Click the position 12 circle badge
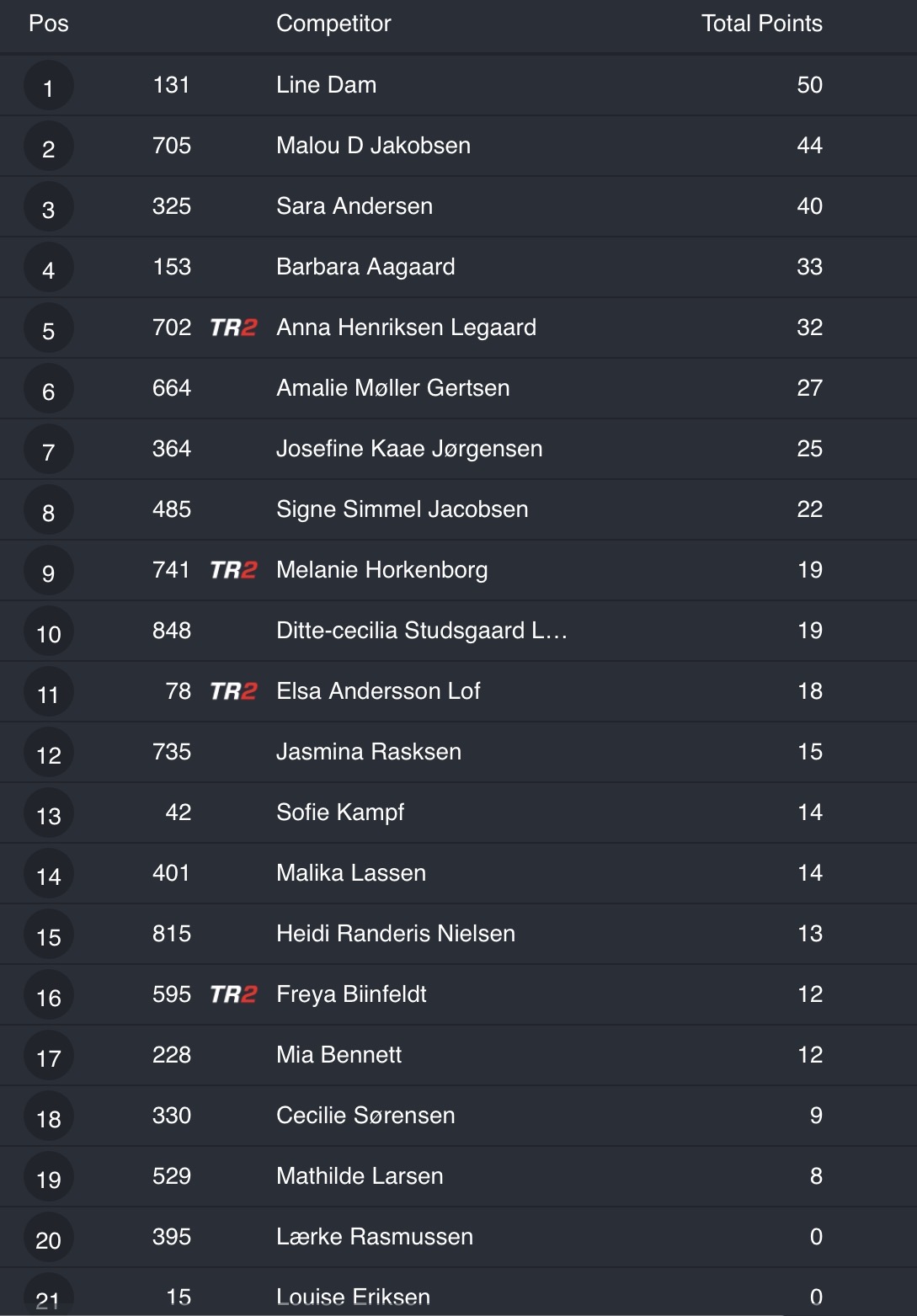Screen dimensions: 917x1316 point(49,754)
